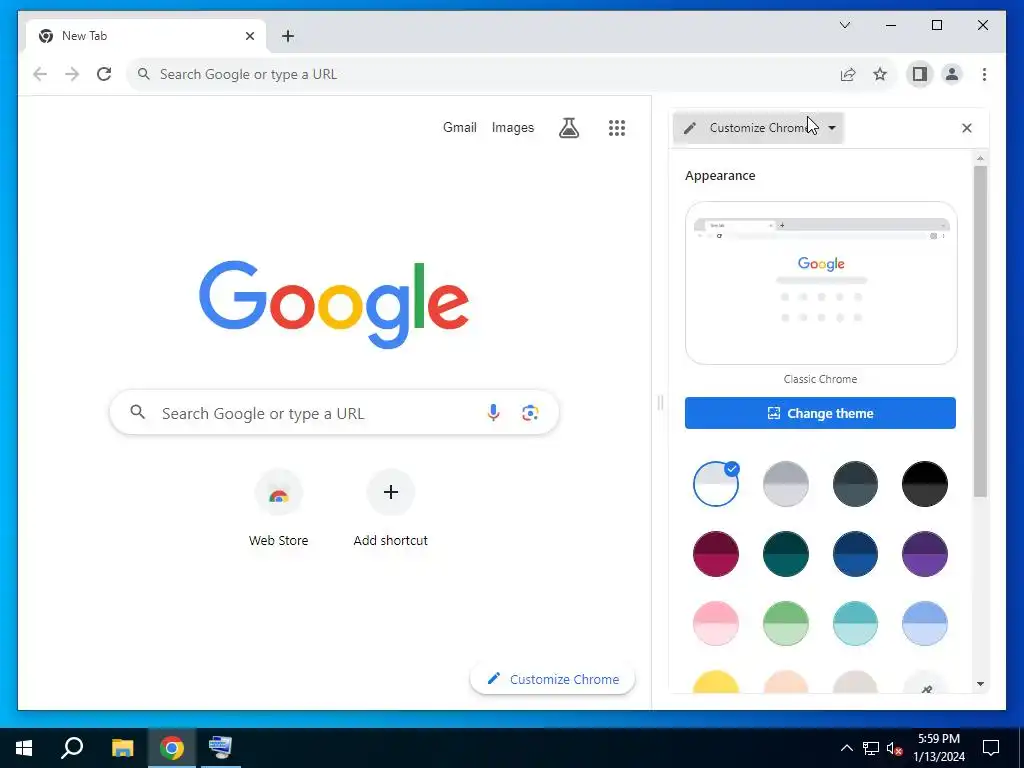Select the black color swatch

(925, 484)
